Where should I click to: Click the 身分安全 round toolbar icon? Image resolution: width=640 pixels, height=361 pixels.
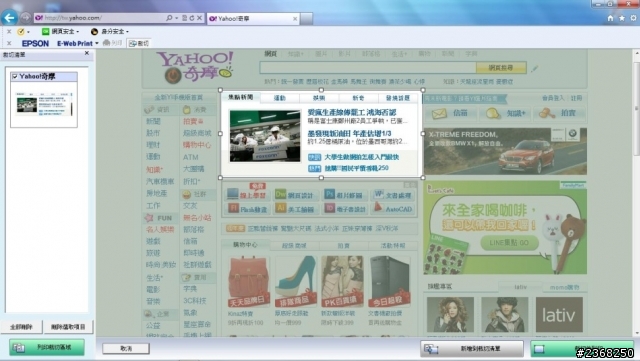(94, 31)
